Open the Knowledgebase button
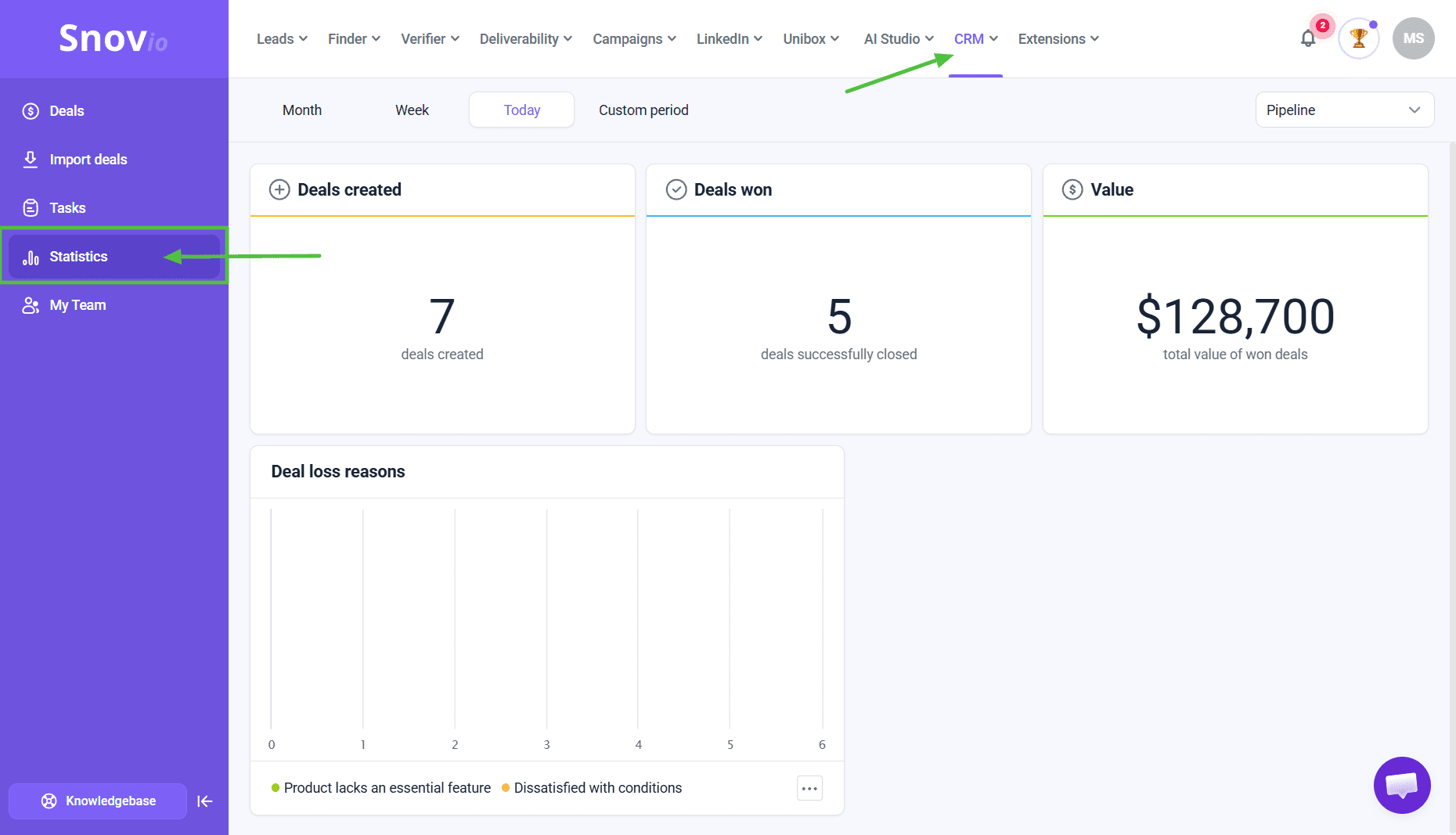The image size is (1456, 835). [98, 801]
